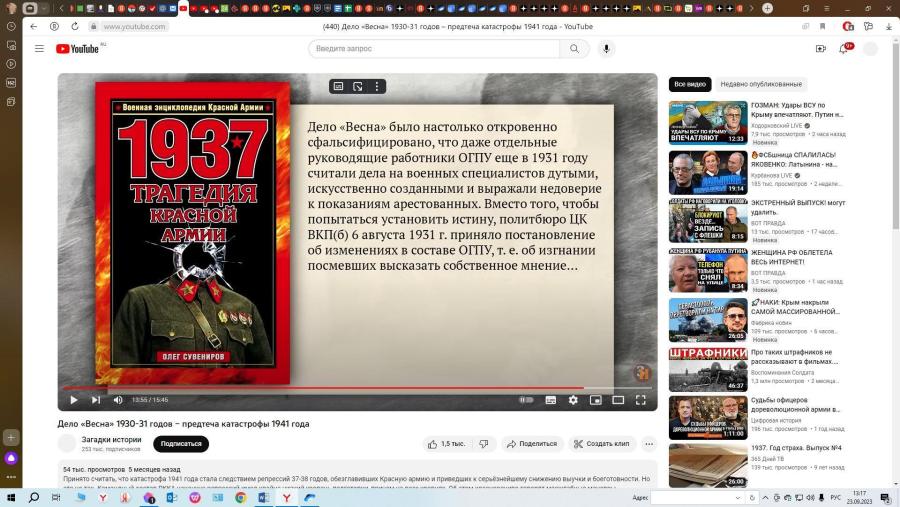Switch to miniplayer mode
The width and height of the screenshot is (900, 507).
[596, 400]
